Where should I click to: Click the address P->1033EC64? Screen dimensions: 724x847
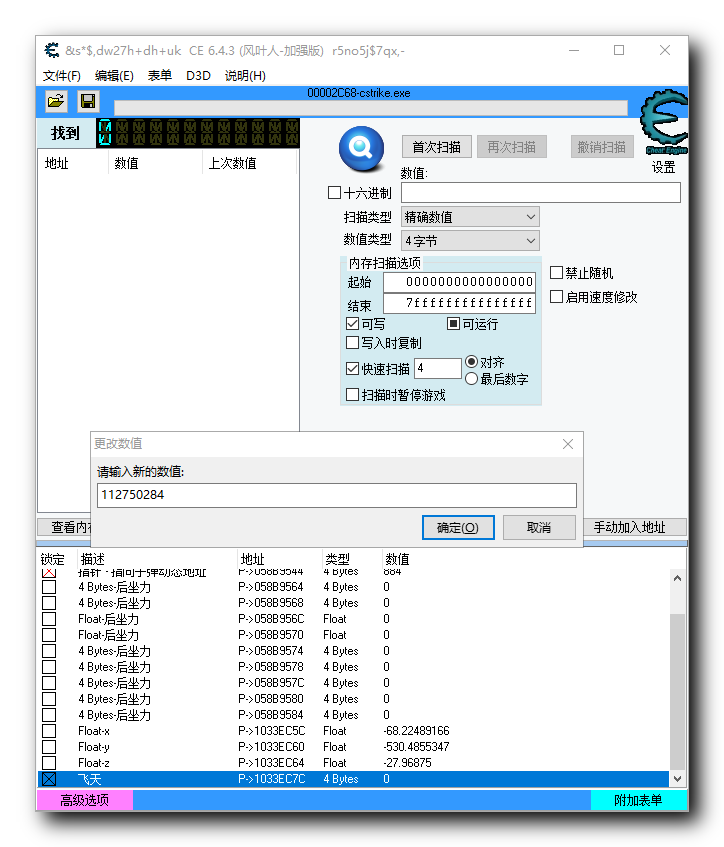click(272, 763)
